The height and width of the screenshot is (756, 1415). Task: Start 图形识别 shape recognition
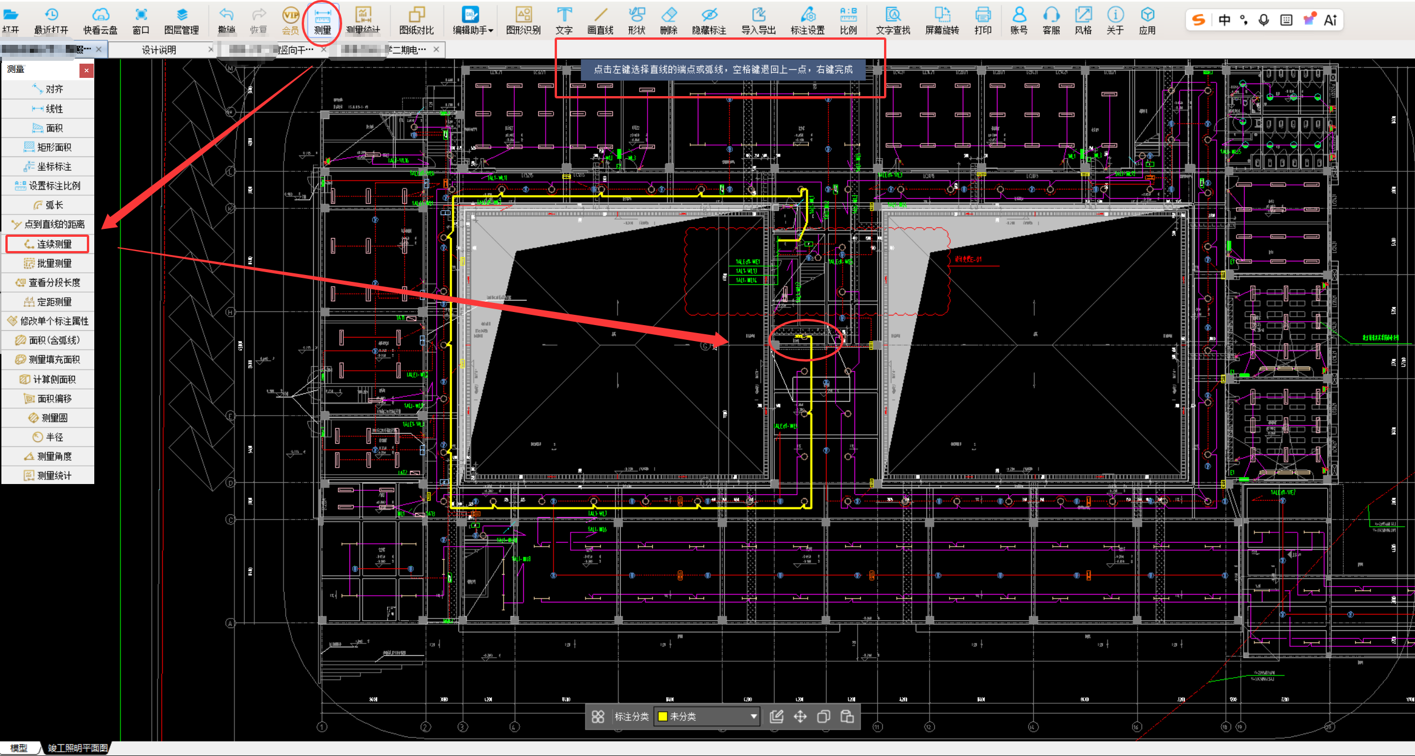(x=523, y=20)
